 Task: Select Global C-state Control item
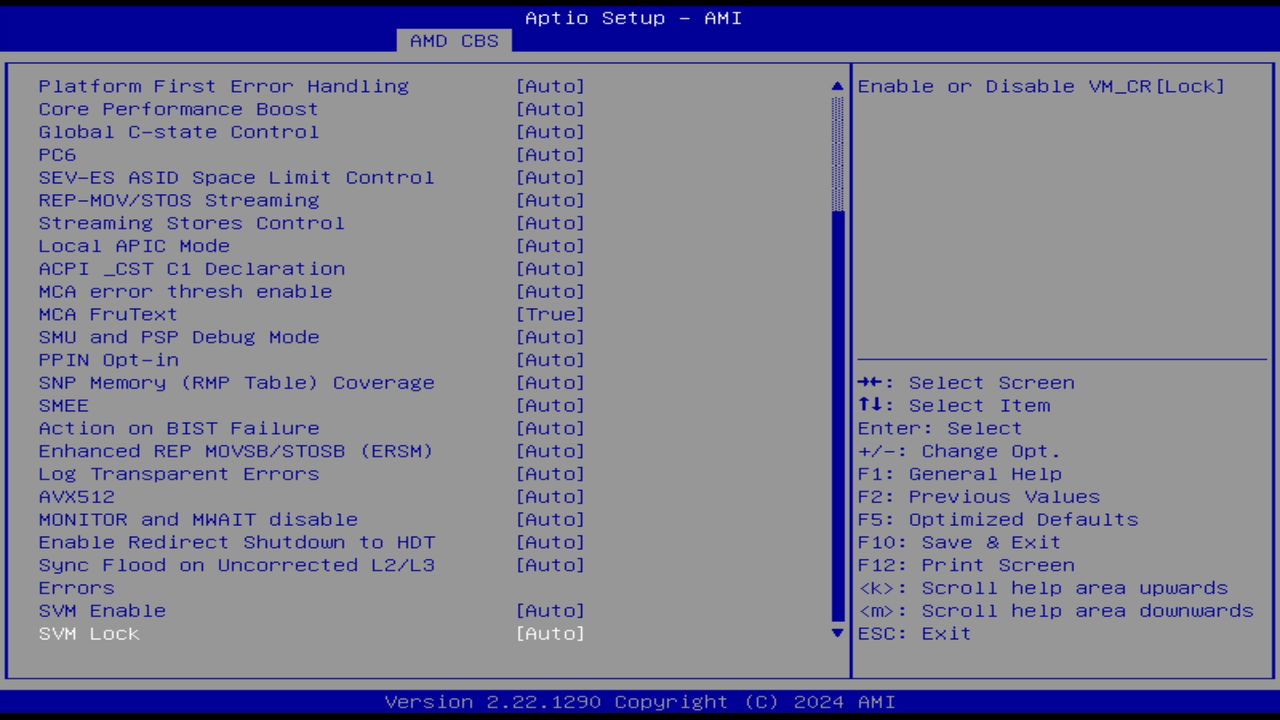click(x=179, y=132)
